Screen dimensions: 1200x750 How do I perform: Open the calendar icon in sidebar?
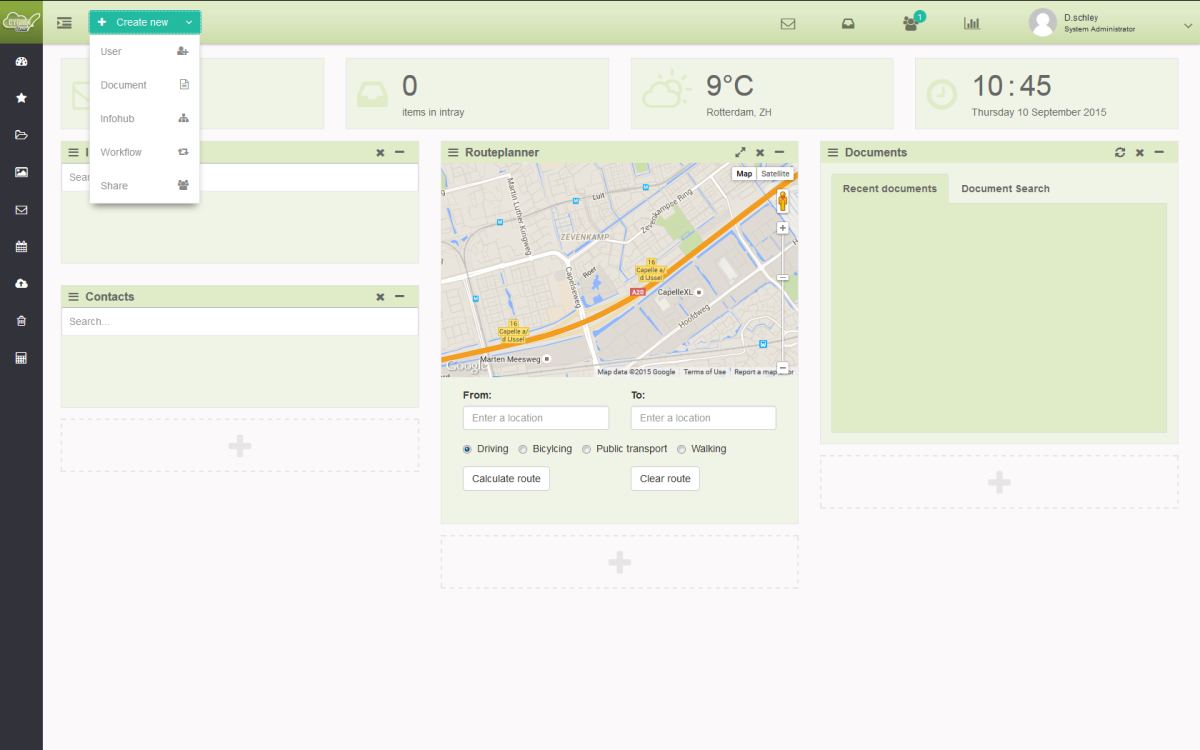21,246
